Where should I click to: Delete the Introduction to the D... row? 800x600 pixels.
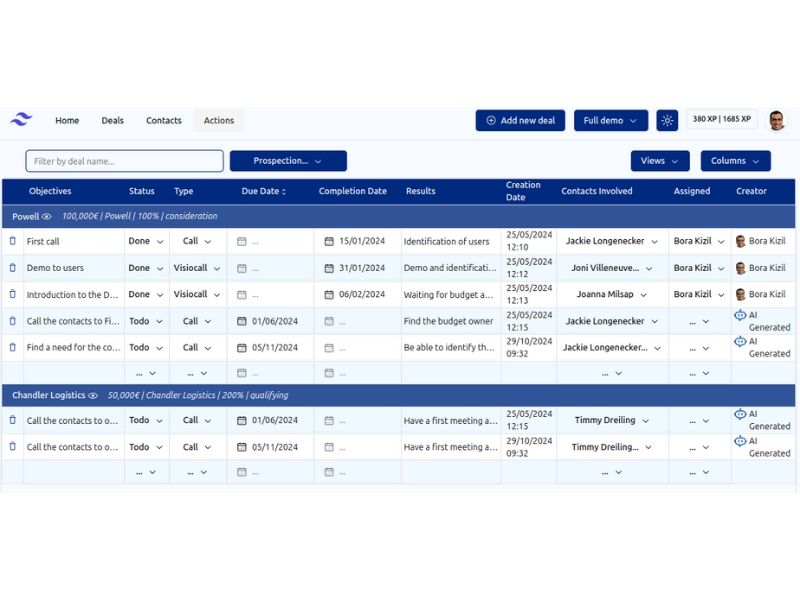click(x=13, y=294)
